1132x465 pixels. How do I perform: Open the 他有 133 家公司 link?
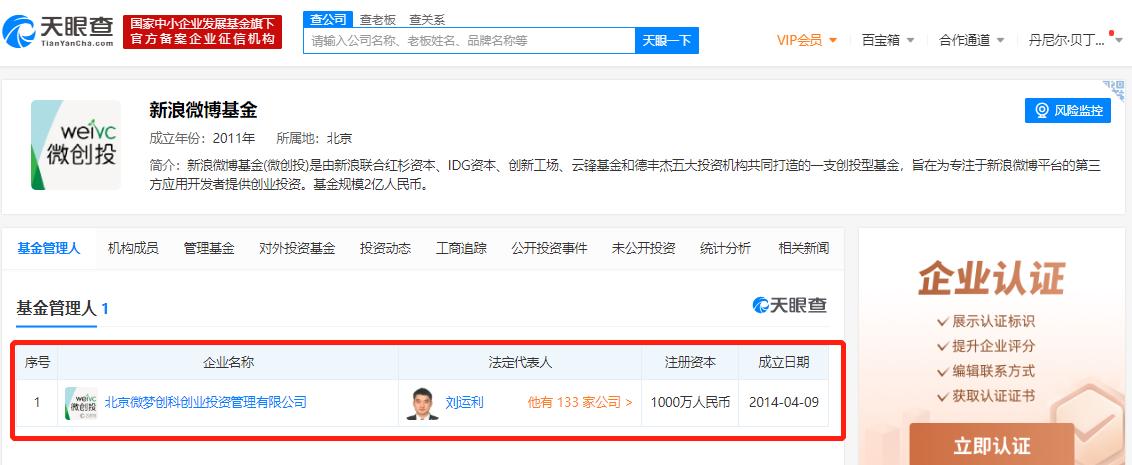pos(580,402)
